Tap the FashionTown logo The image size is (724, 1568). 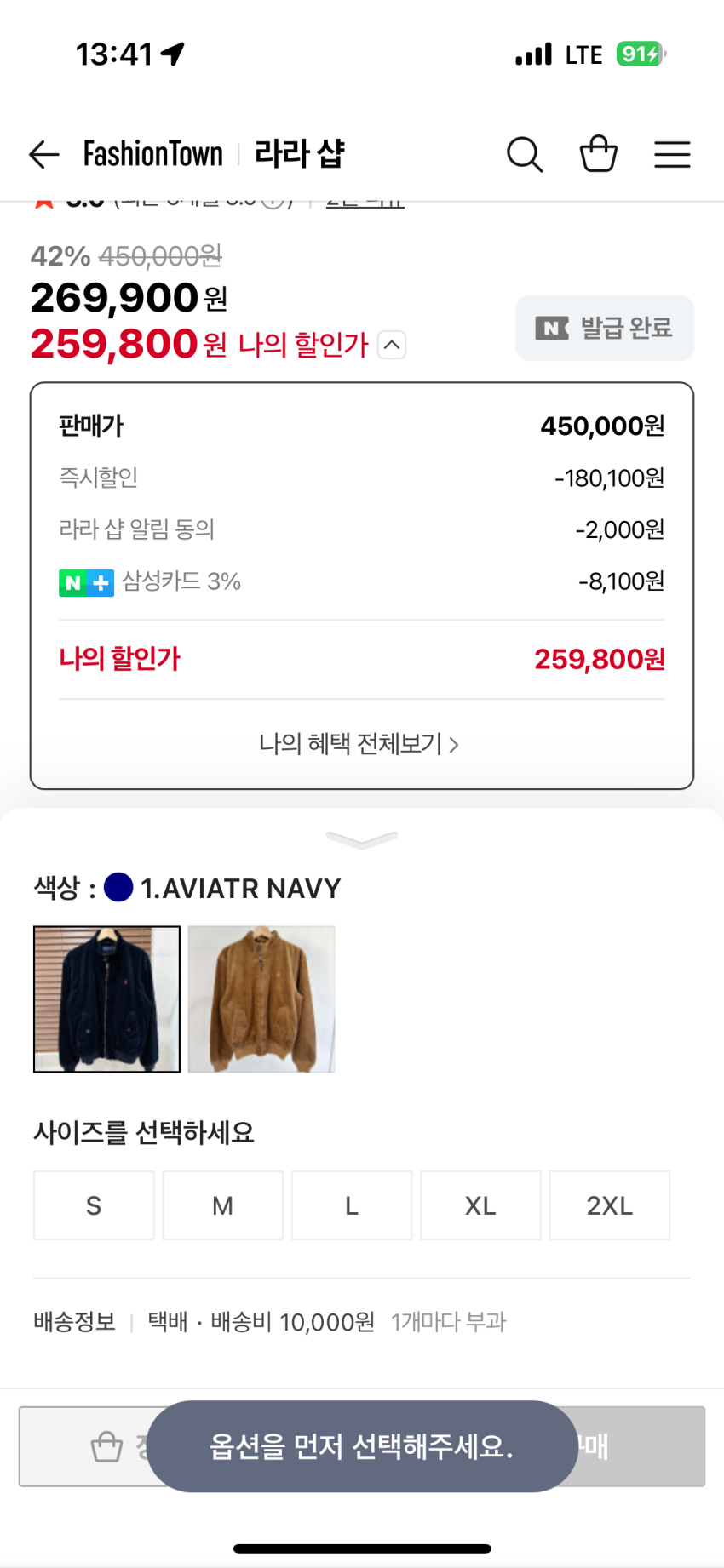point(153,155)
